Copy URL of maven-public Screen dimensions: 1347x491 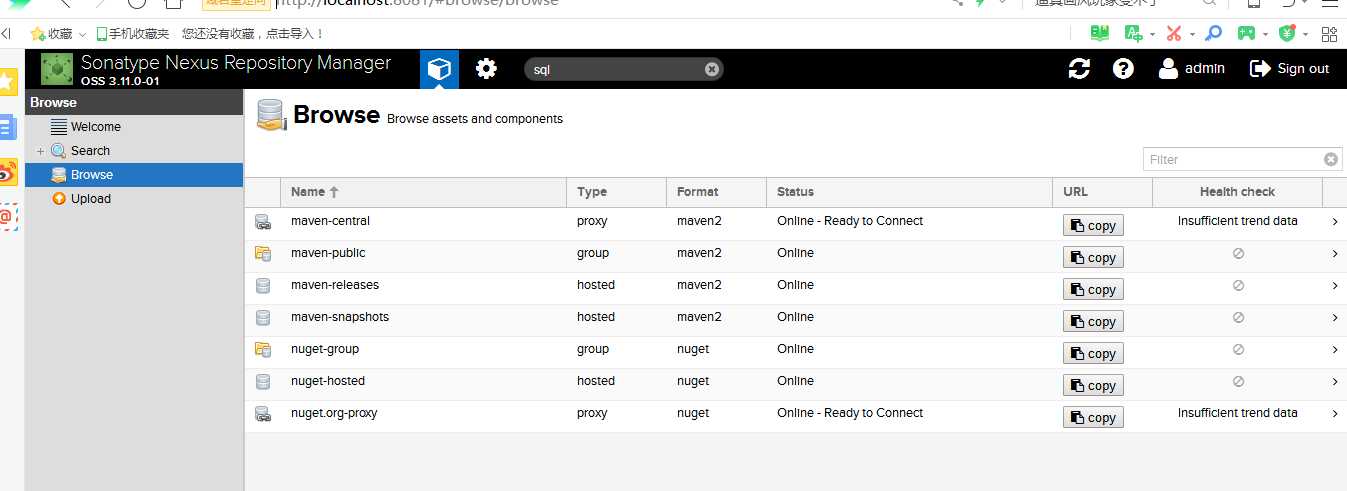1093,257
